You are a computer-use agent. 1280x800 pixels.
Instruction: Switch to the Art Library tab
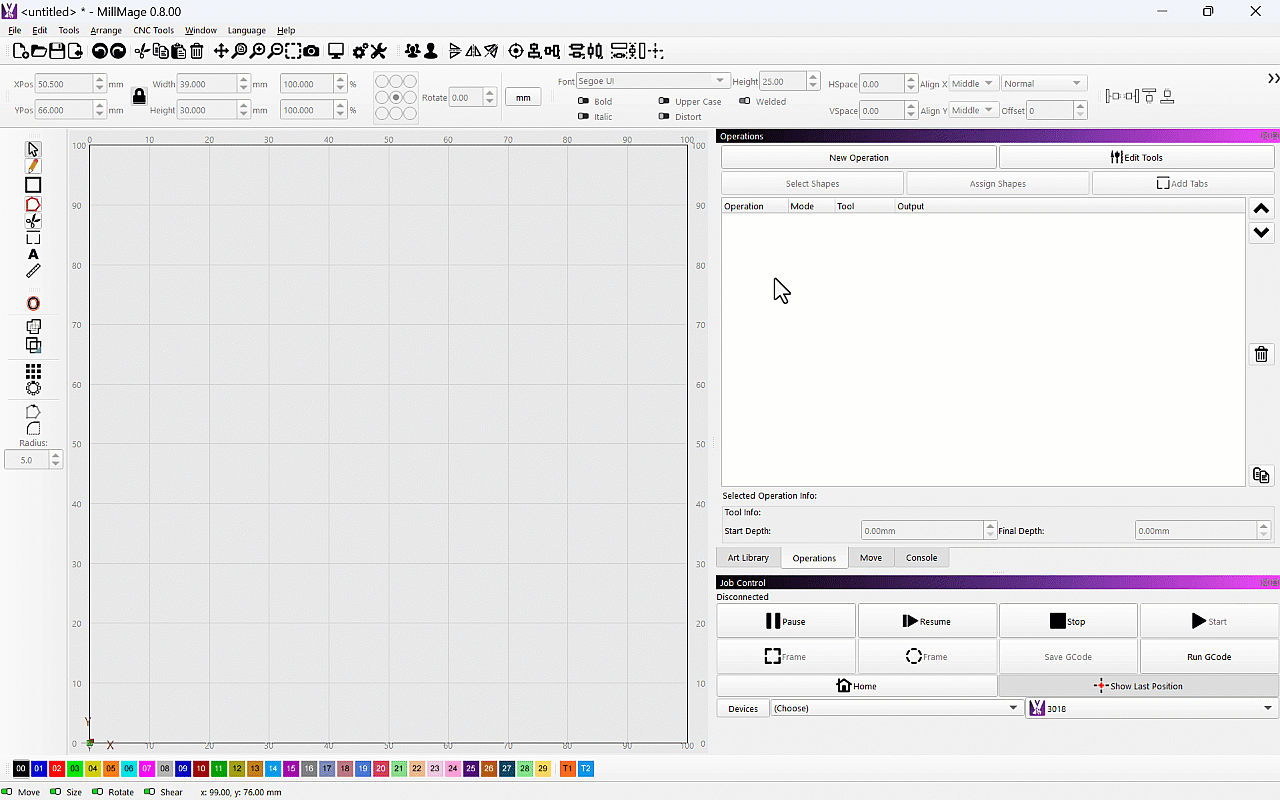(x=748, y=558)
